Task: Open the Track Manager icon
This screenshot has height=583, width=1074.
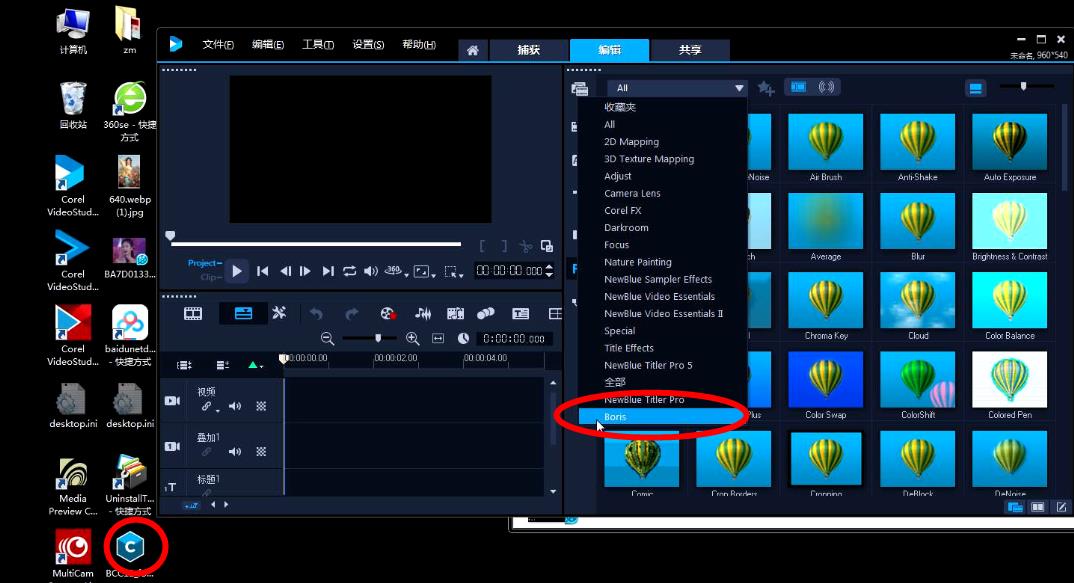Action: coord(223,365)
